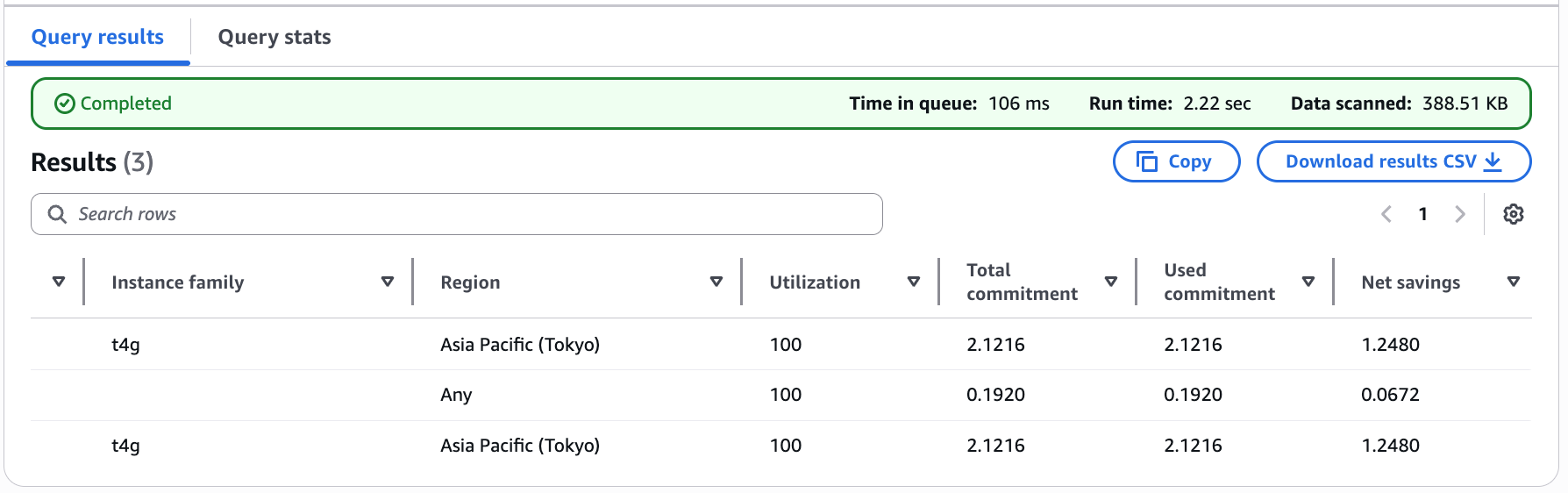Open table preferences gear icon
1568x493 pixels.
tap(1513, 214)
